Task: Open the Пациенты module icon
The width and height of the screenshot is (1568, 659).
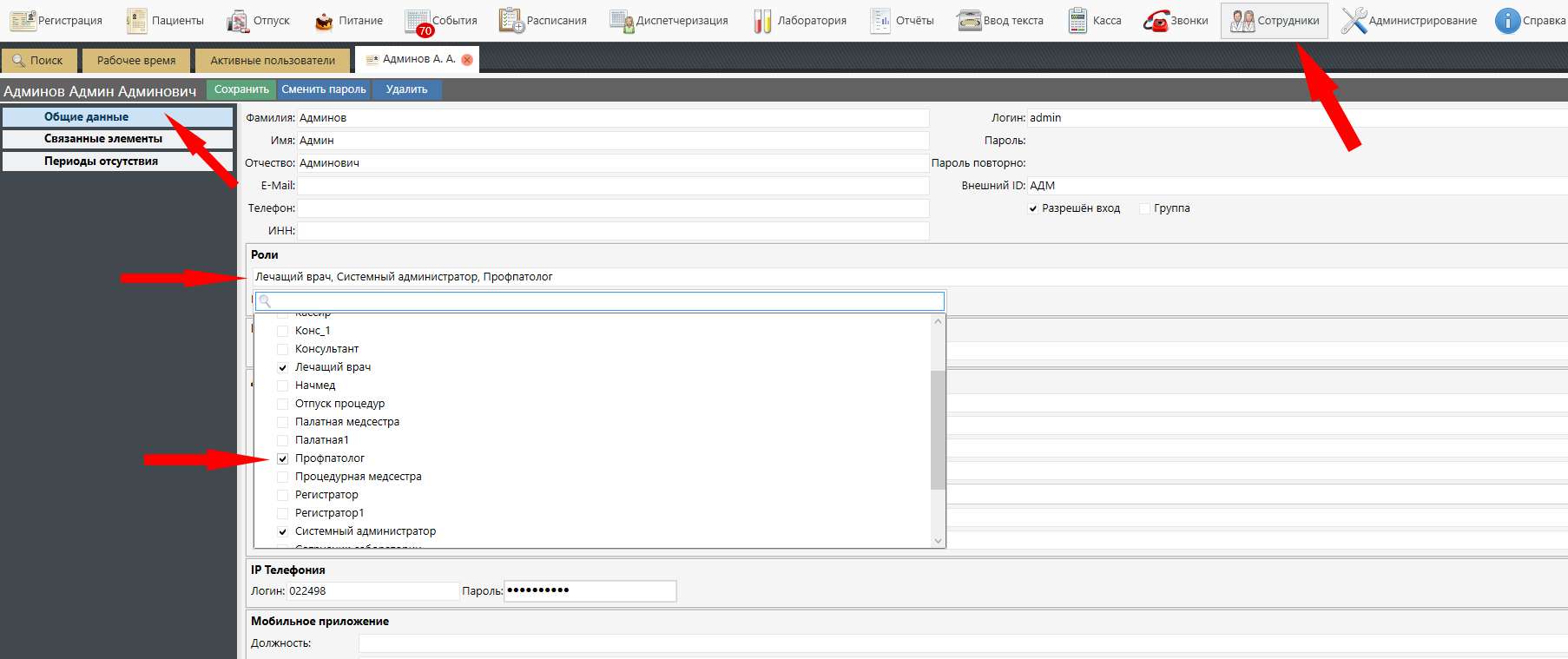Action: coord(137,21)
